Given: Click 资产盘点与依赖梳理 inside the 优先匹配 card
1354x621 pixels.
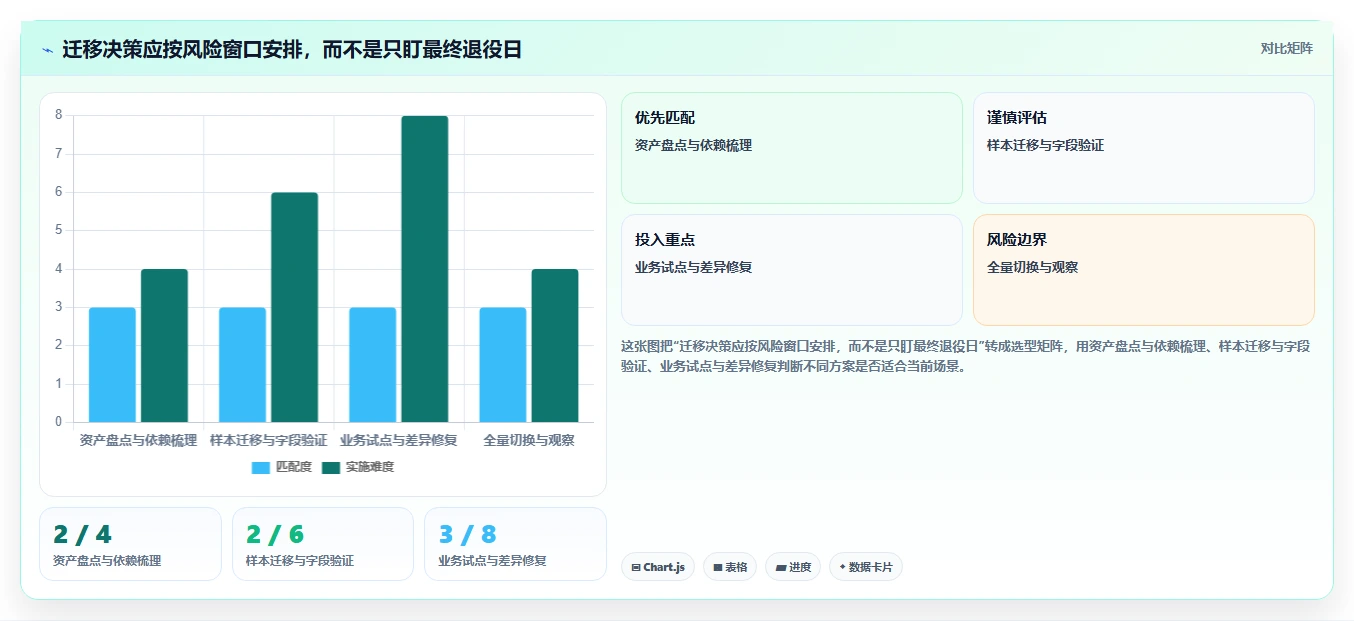Looking at the screenshot, I should (x=693, y=146).
